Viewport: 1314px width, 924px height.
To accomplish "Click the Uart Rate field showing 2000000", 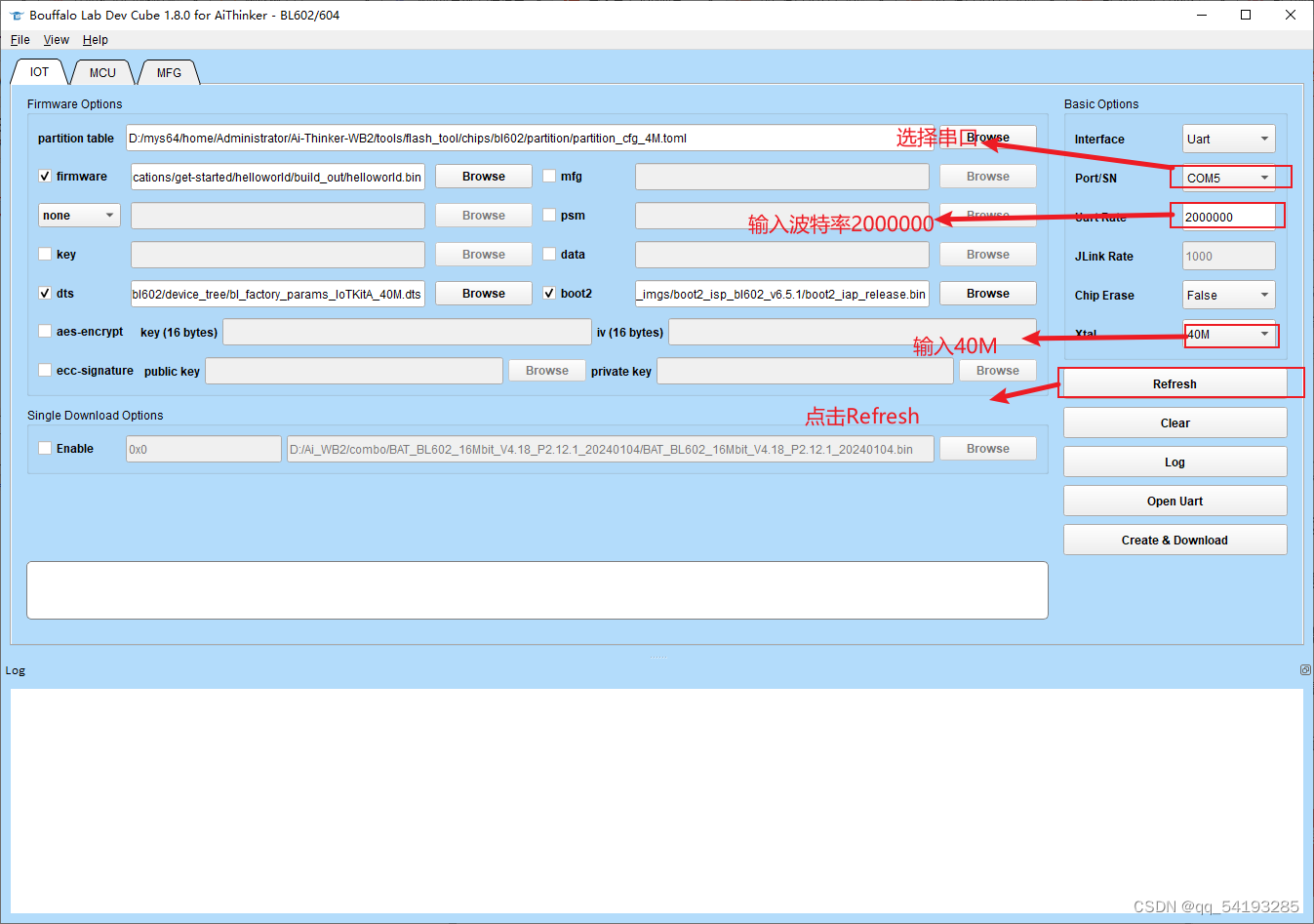I will coord(1229,218).
